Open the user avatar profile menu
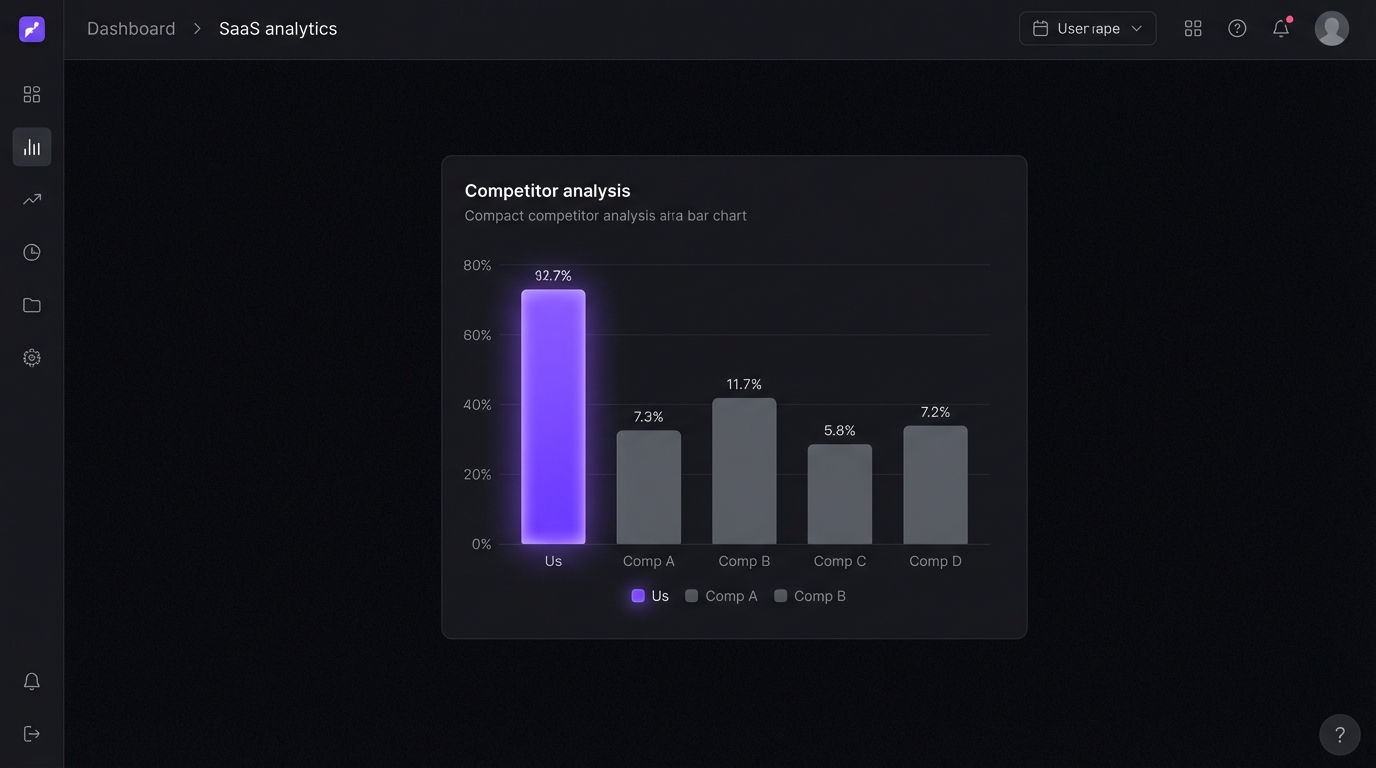This screenshot has width=1376, height=768. pos(1332,29)
